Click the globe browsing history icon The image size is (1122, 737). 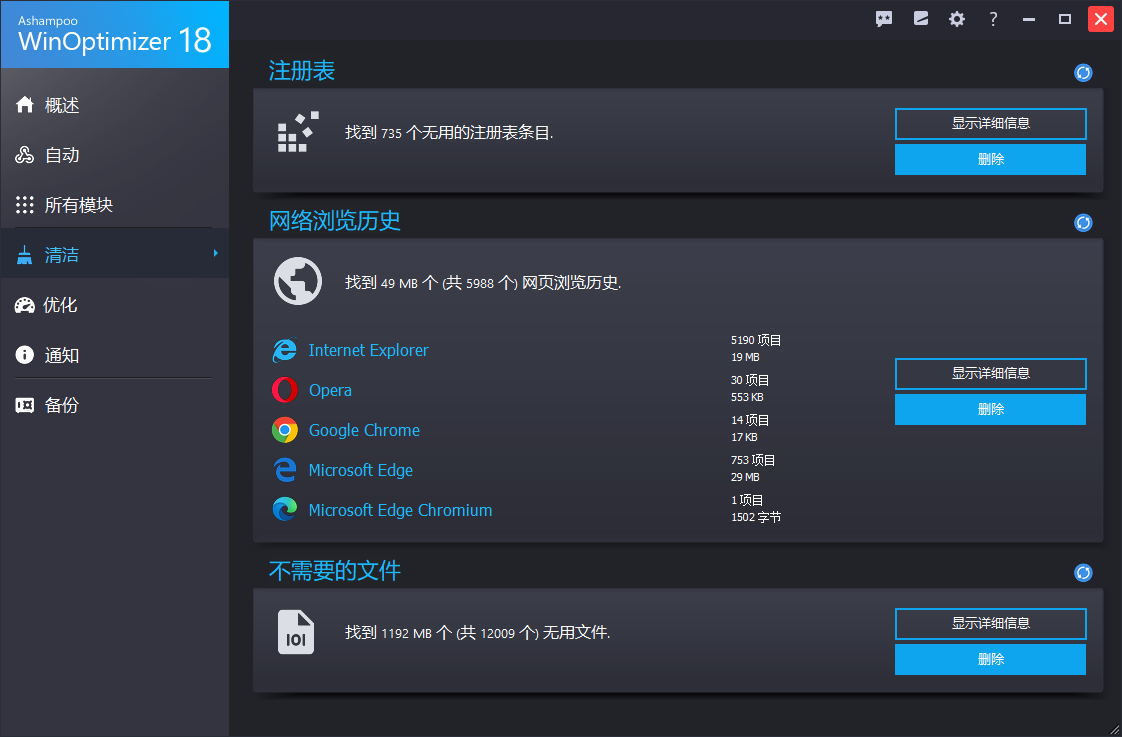pos(298,281)
